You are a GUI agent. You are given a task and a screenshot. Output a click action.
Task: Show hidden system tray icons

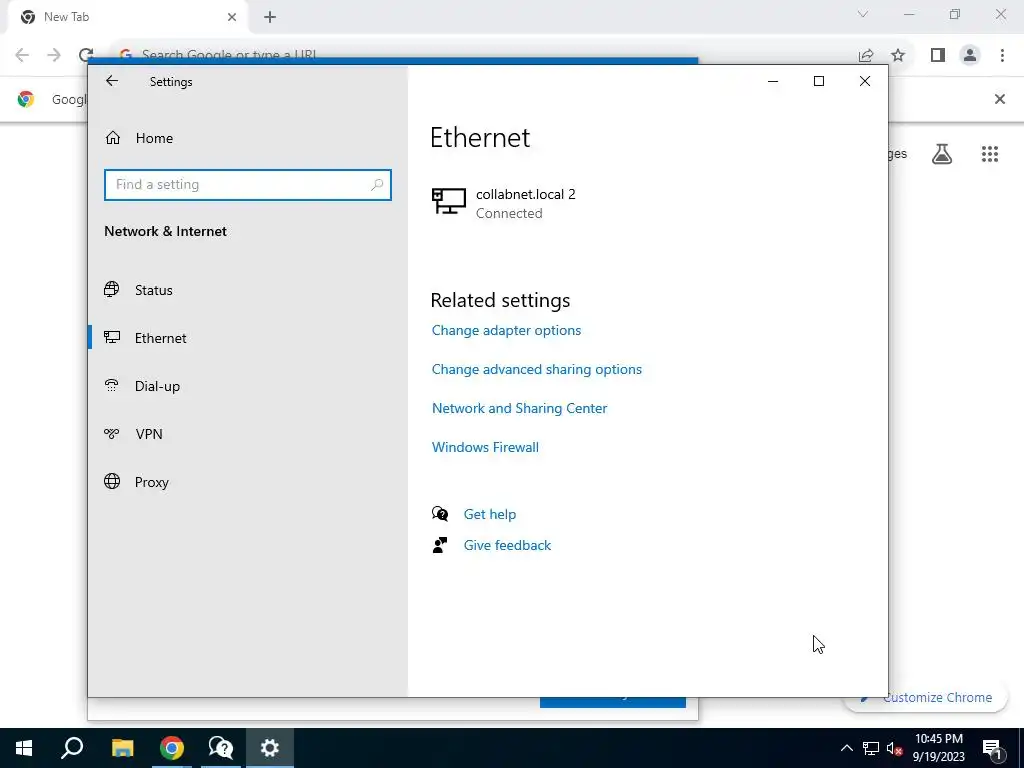coord(846,748)
